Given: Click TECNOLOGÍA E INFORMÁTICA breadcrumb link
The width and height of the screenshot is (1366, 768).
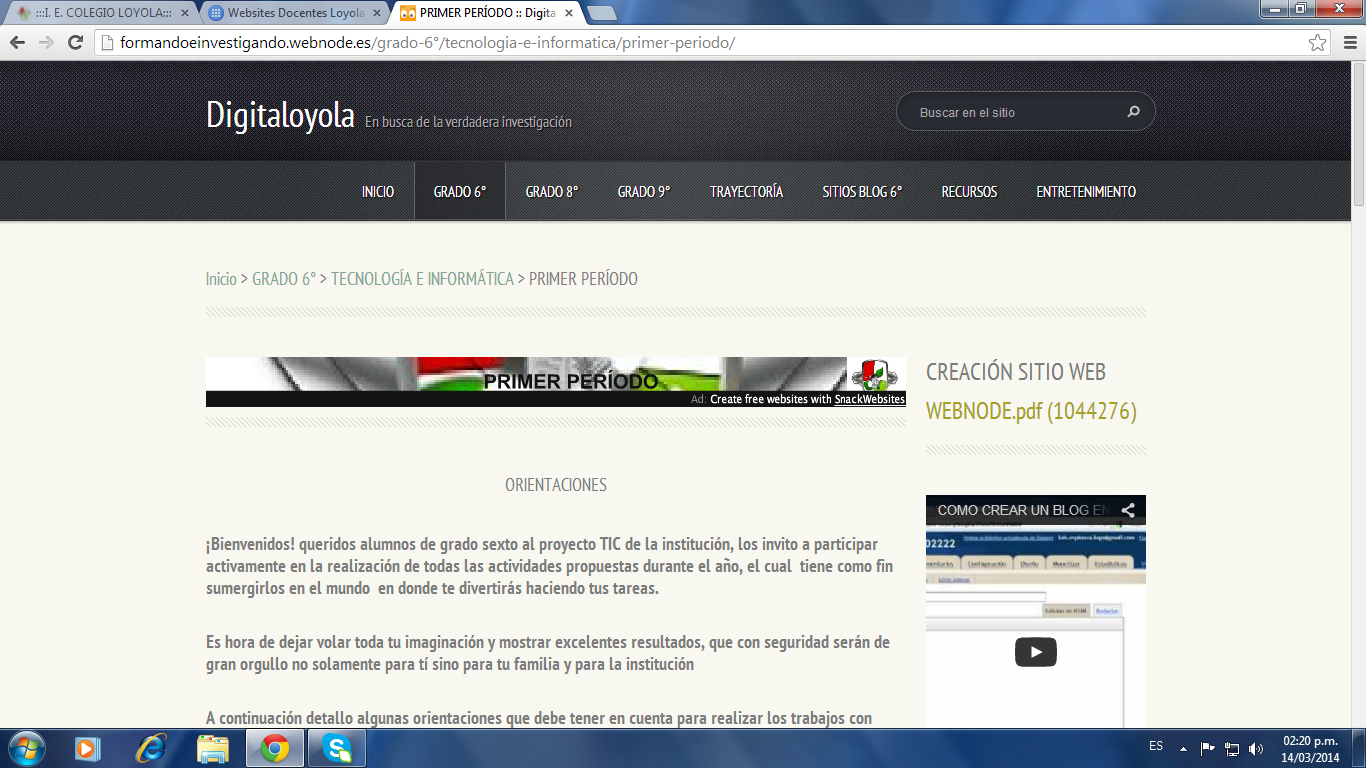Looking at the screenshot, I should [x=422, y=279].
